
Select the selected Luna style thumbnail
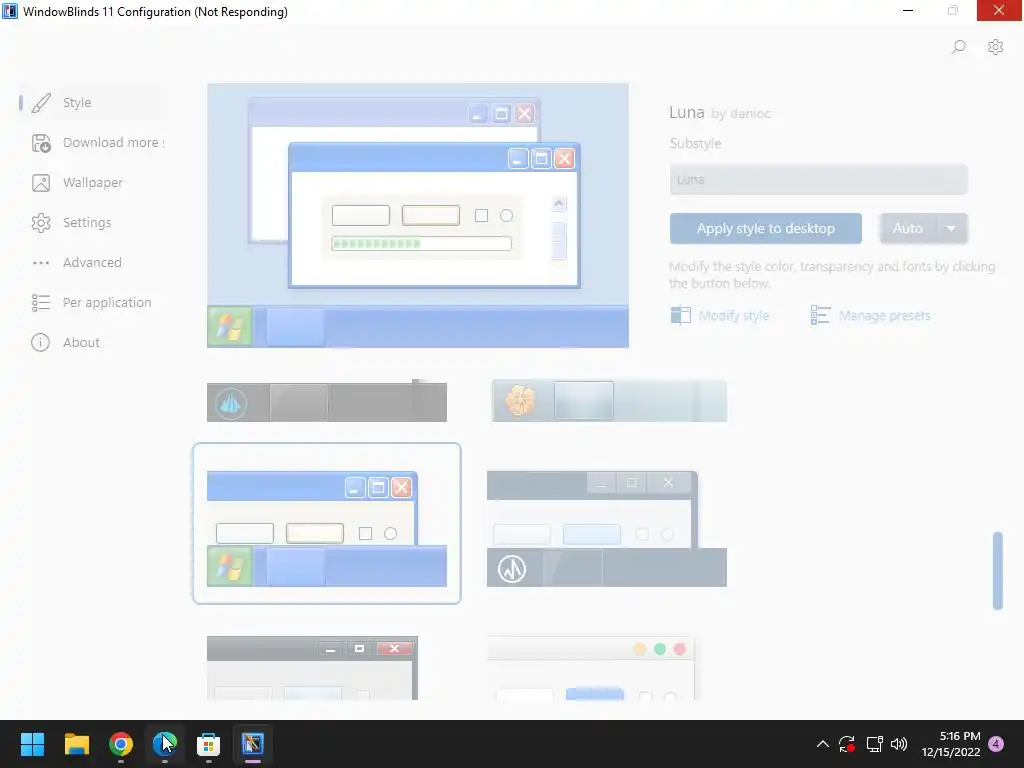pyautogui.click(x=327, y=523)
